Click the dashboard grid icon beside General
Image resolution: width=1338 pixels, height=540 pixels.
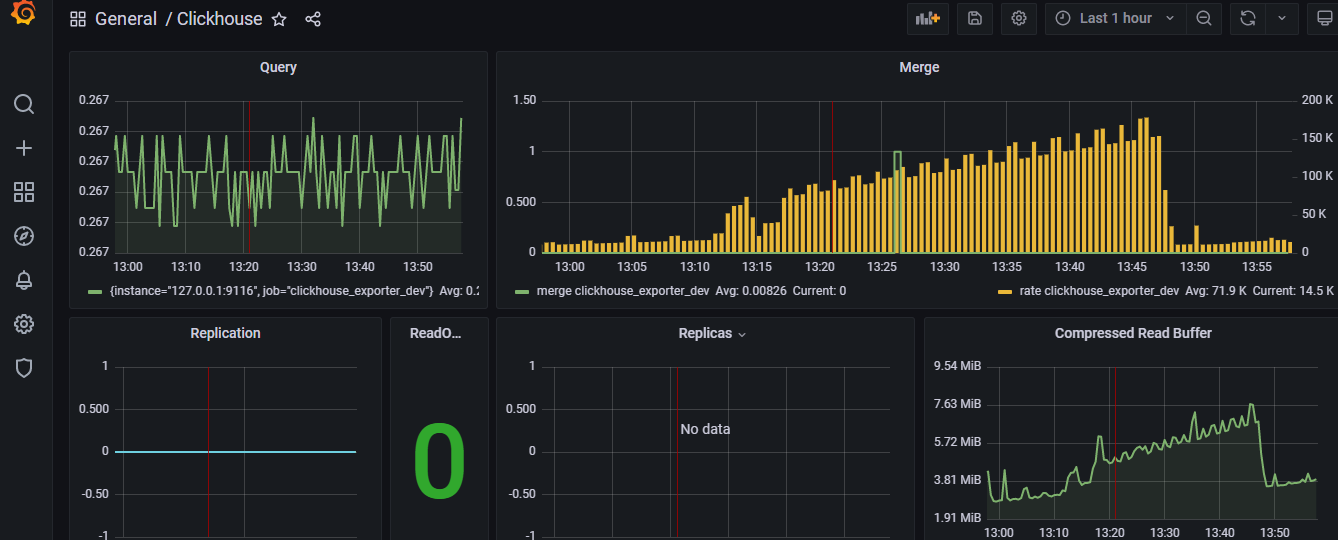click(x=78, y=19)
